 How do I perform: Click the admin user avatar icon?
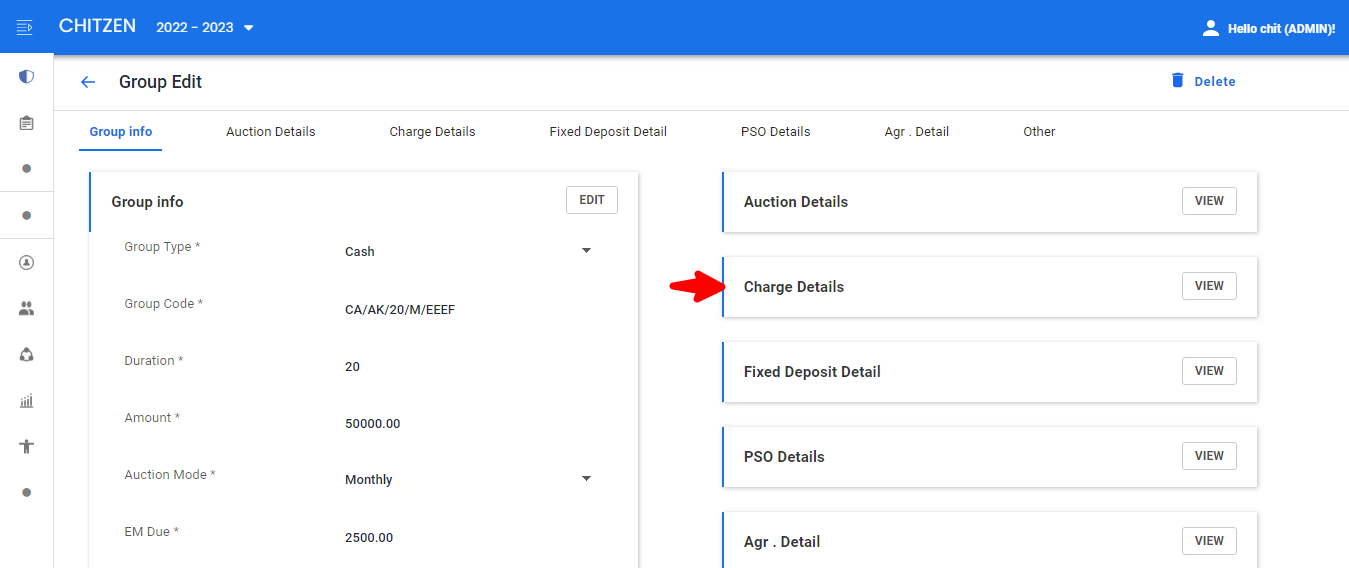coord(1211,28)
